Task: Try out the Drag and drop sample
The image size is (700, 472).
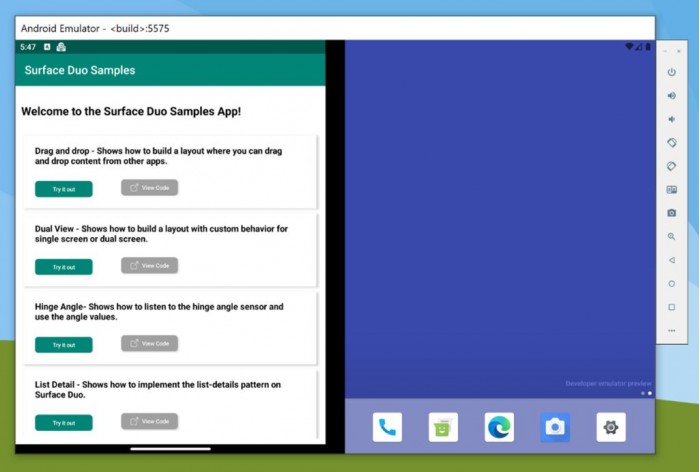Action: coord(64,189)
